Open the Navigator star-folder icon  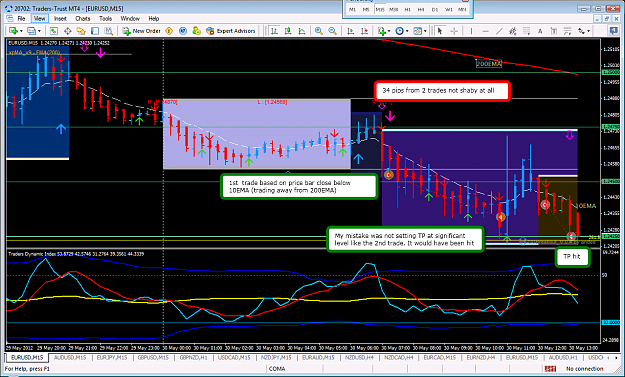coord(81,31)
